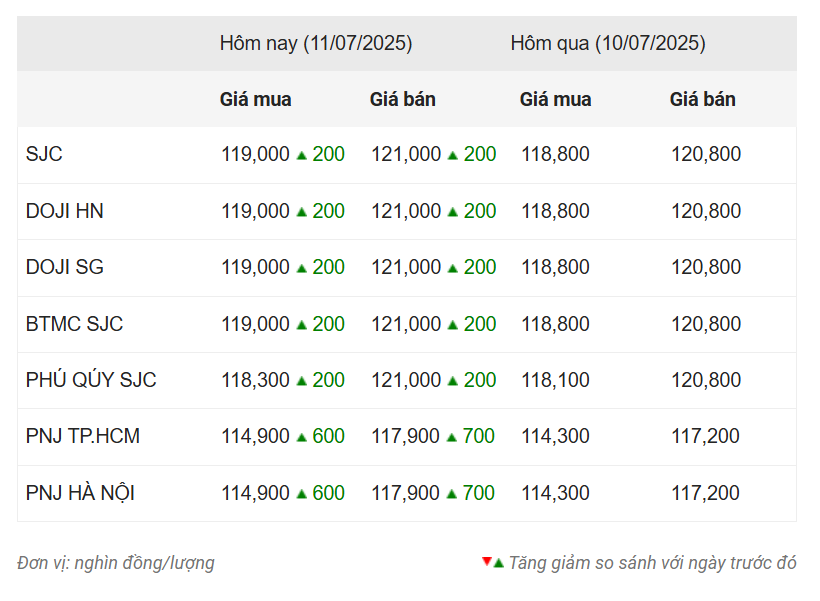The image size is (820, 601).
Task: Click the up arrow in PHÚ QÚY SJC buy price
Action: pyautogui.click(x=301, y=381)
